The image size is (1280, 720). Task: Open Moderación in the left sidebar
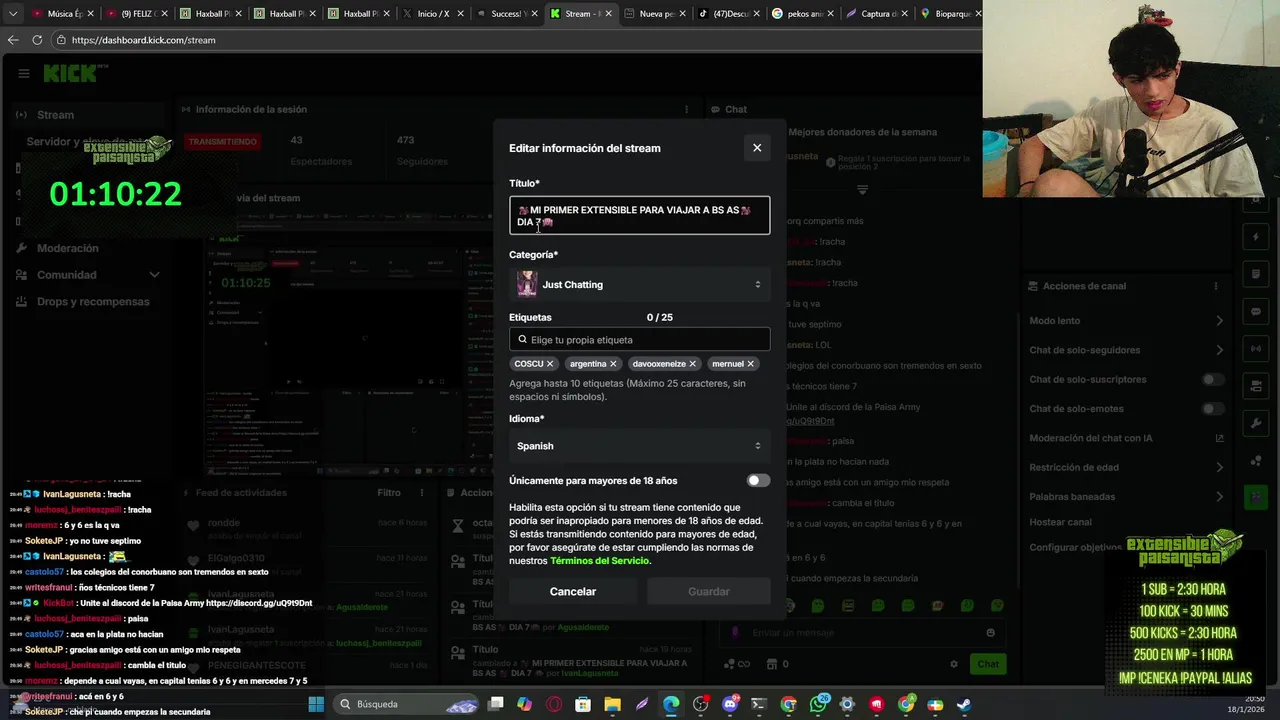(x=68, y=248)
